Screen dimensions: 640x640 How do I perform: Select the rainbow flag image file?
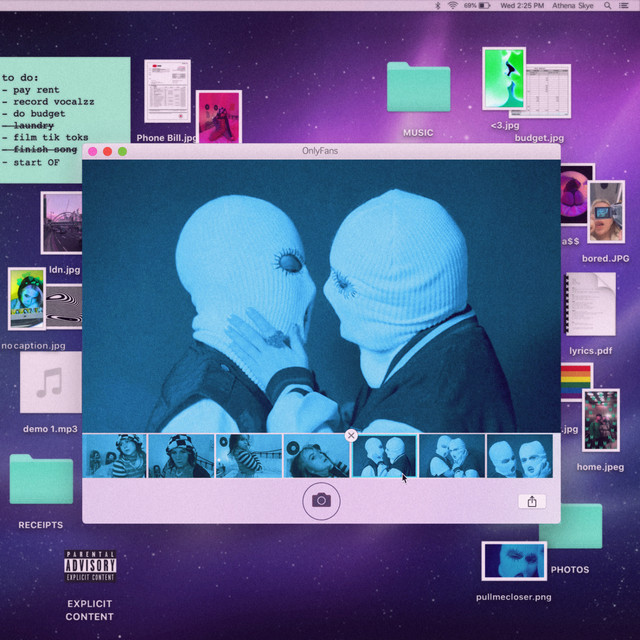(x=576, y=382)
